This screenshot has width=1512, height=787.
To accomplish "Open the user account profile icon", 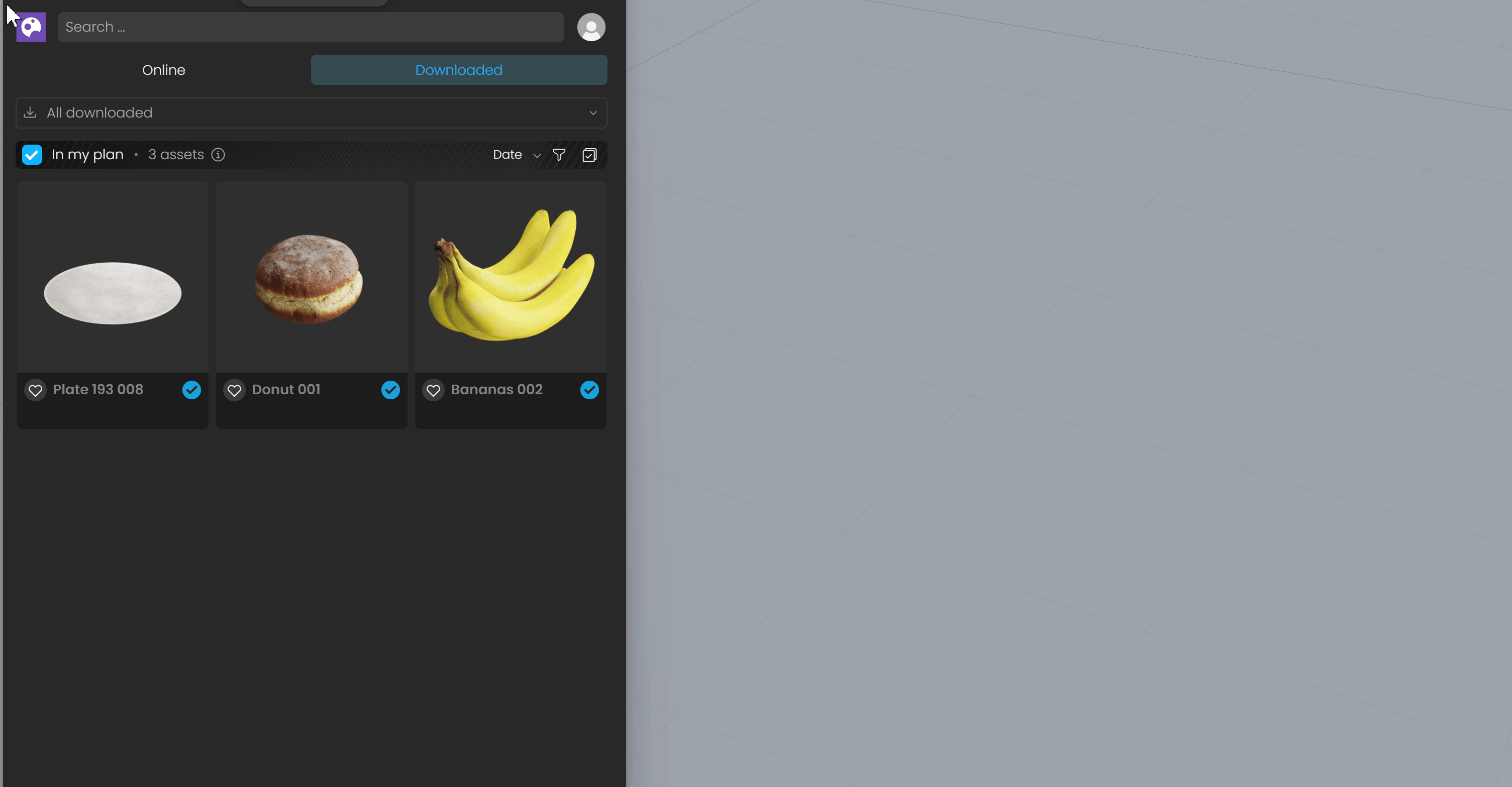I will [x=591, y=27].
